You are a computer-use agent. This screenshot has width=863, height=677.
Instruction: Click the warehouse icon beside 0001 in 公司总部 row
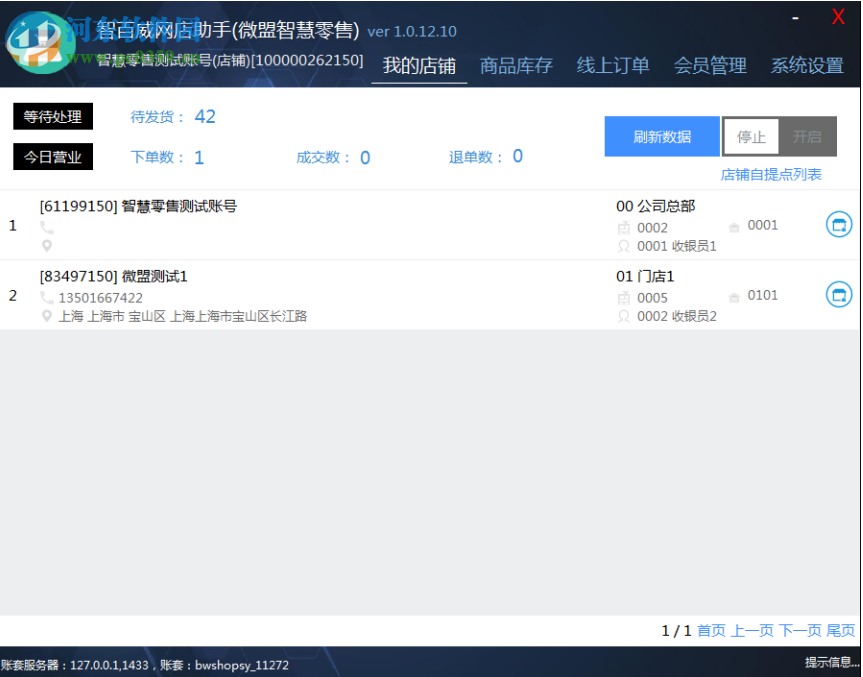[734, 226]
